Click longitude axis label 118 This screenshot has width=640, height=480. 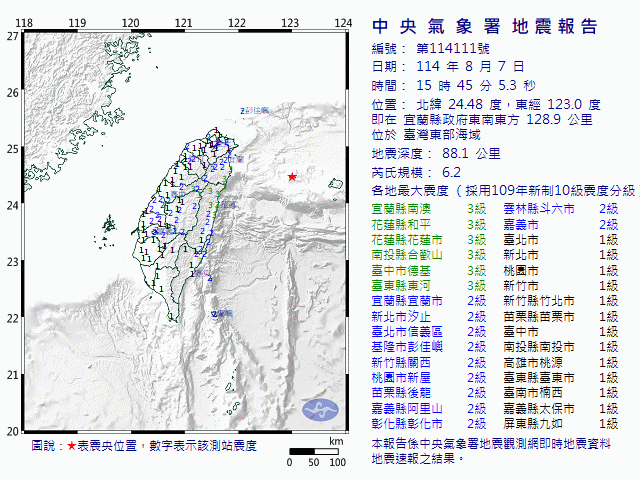tap(24, 23)
